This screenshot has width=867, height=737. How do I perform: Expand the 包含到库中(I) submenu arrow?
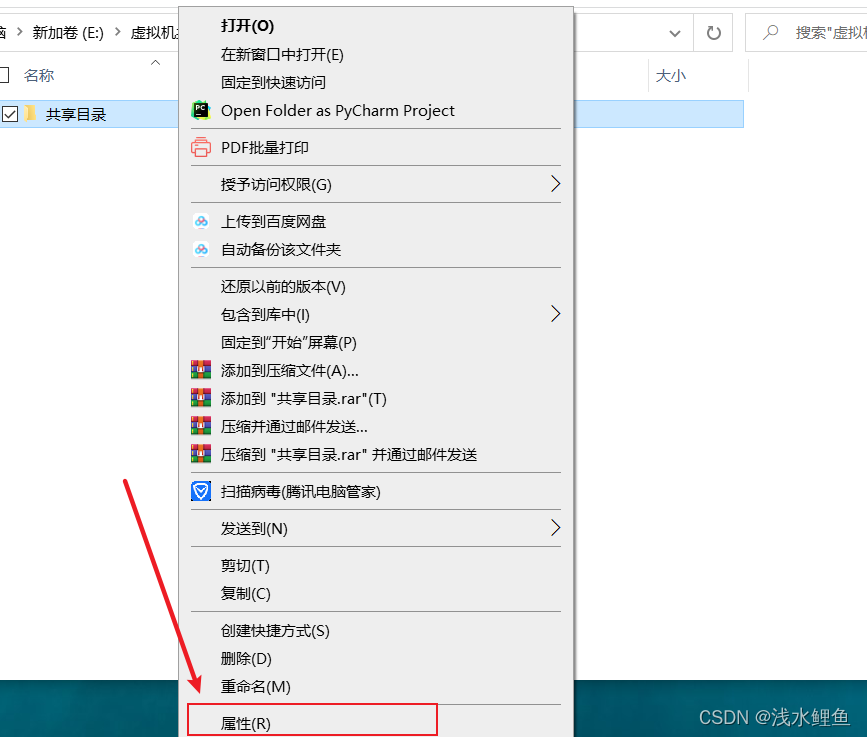pos(555,314)
